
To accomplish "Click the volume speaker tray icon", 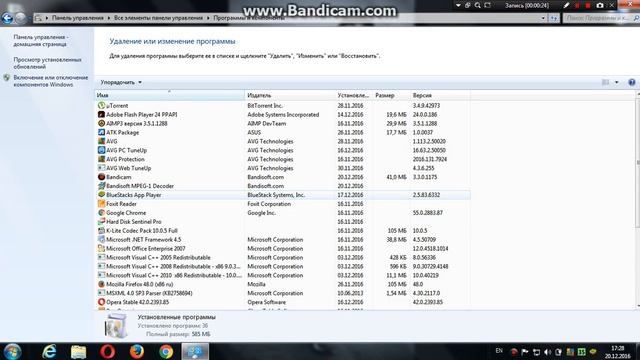I will click(x=547, y=352).
